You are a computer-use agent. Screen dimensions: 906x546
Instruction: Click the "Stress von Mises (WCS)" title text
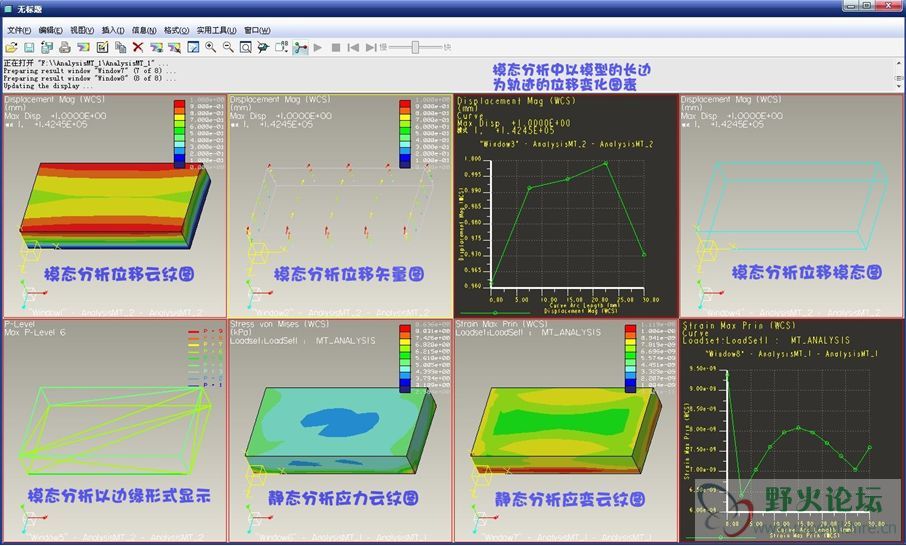coord(280,324)
